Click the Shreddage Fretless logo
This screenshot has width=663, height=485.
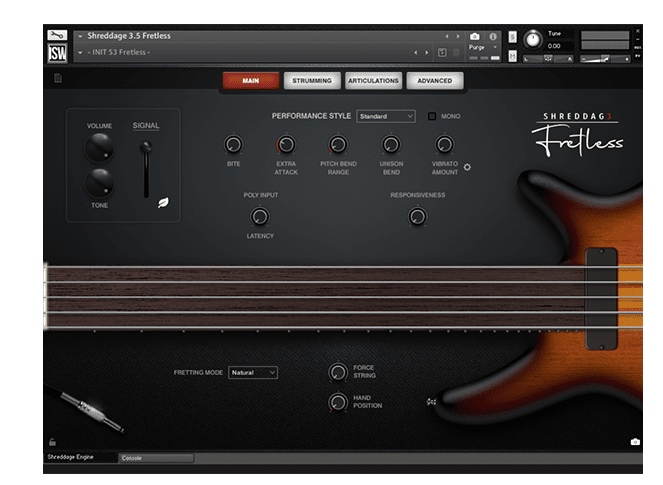(x=577, y=135)
